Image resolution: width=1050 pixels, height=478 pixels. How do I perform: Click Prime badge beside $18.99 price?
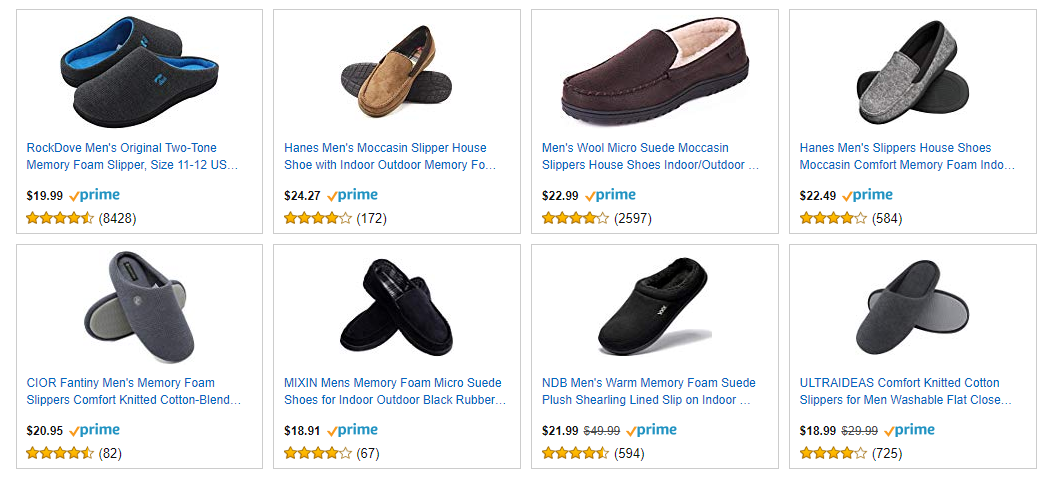tap(909, 431)
